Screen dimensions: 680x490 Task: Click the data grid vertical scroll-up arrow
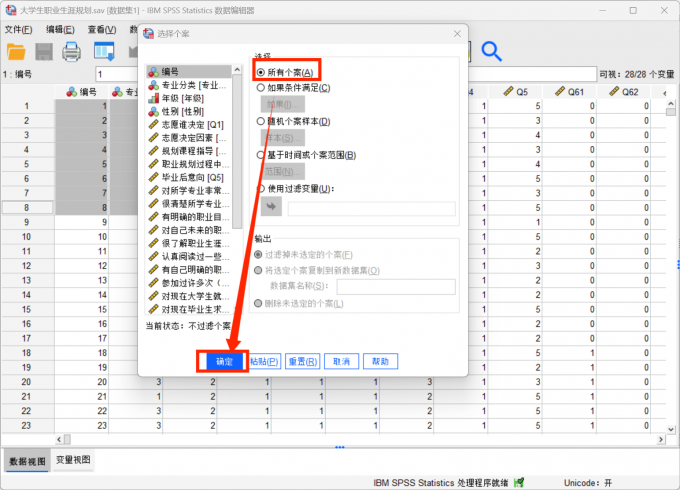(x=671, y=104)
